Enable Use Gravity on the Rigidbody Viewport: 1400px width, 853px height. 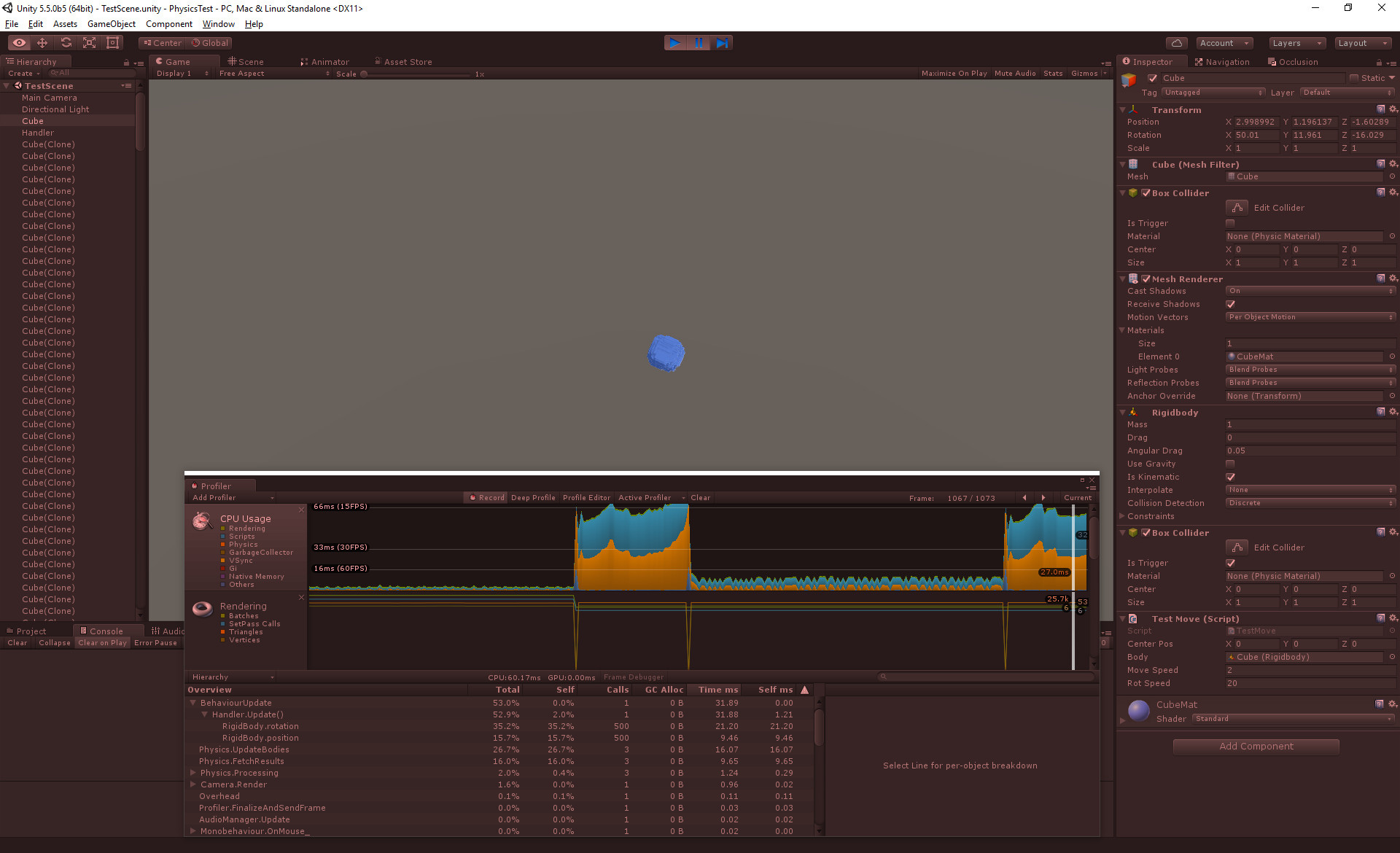pos(1230,463)
